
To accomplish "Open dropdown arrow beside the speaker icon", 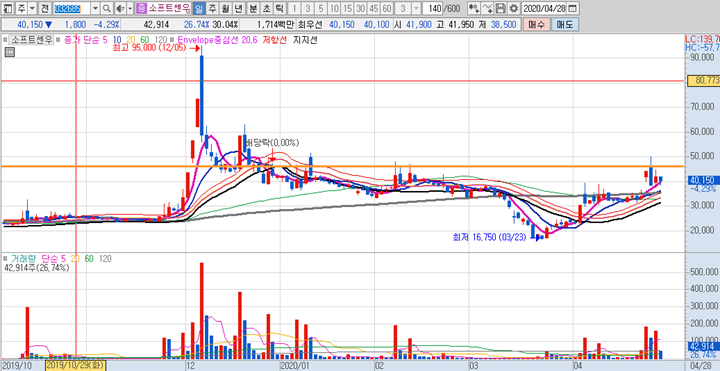I will [x=129, y=8].
